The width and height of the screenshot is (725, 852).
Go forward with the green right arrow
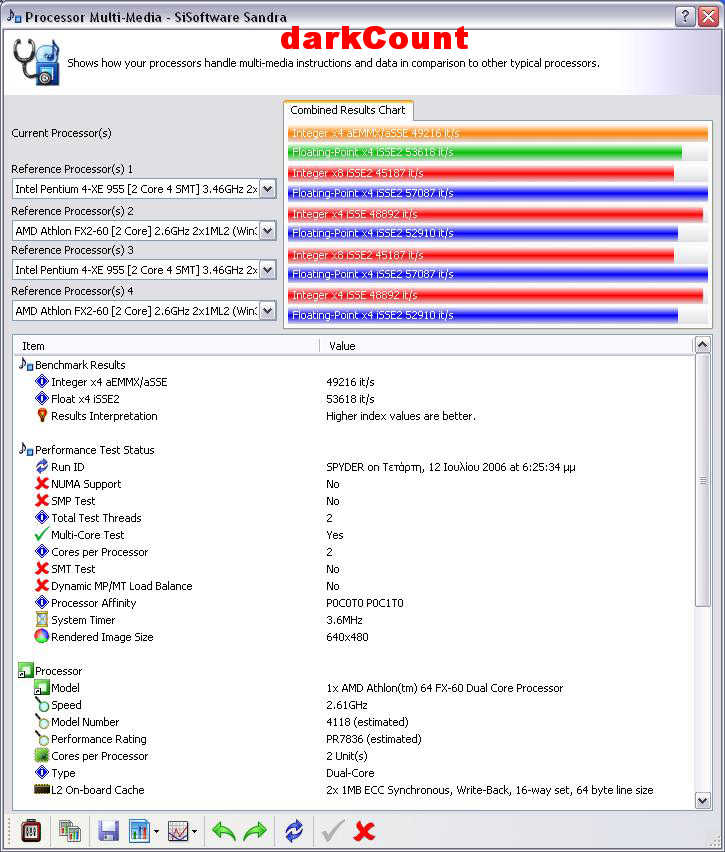tap(255, 831)
